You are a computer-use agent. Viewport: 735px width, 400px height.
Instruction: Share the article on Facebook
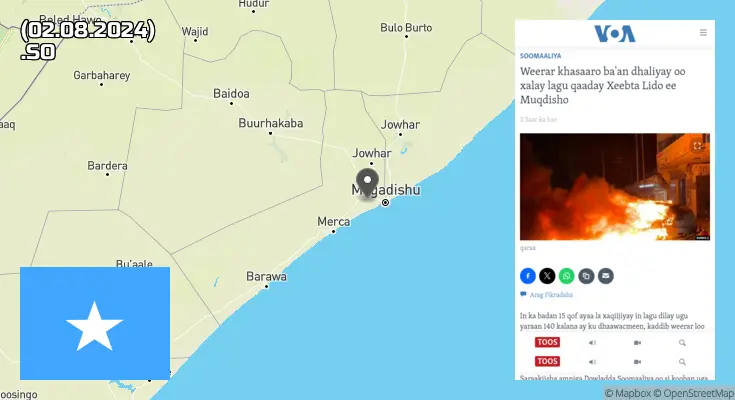tap(527, 276)
